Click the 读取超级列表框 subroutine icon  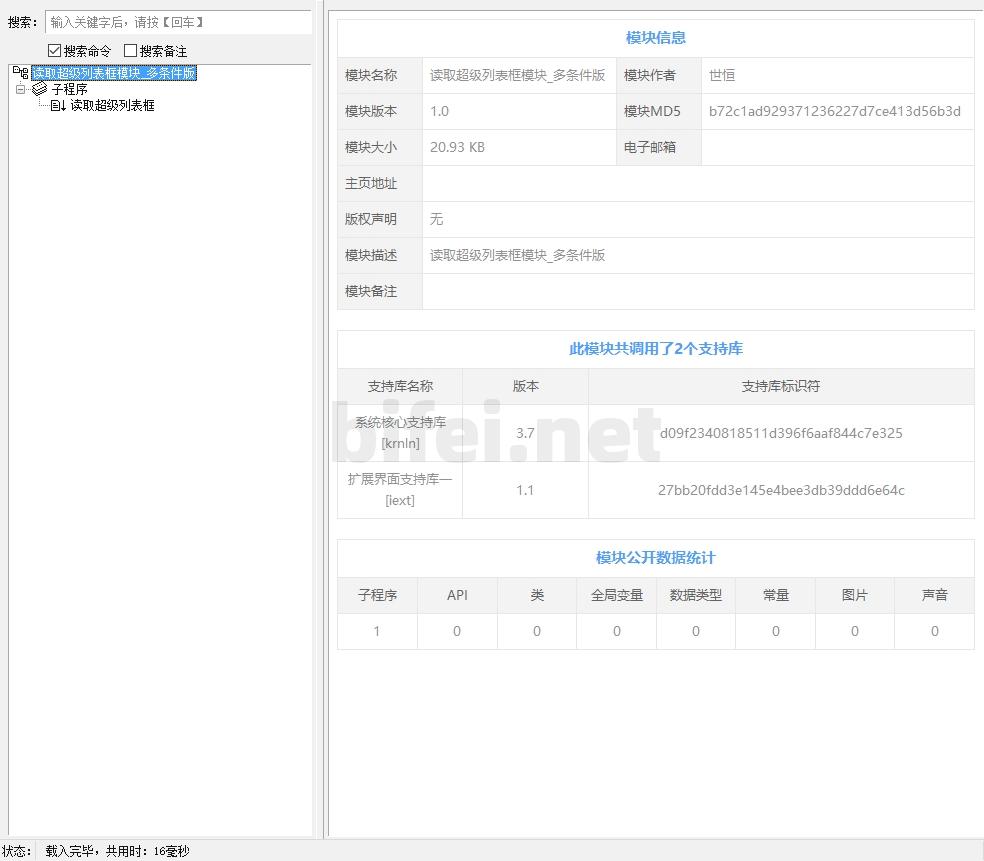58,105
